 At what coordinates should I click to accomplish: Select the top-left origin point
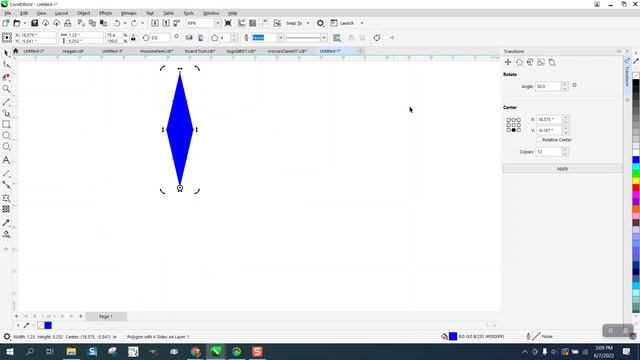coord(509,120)
